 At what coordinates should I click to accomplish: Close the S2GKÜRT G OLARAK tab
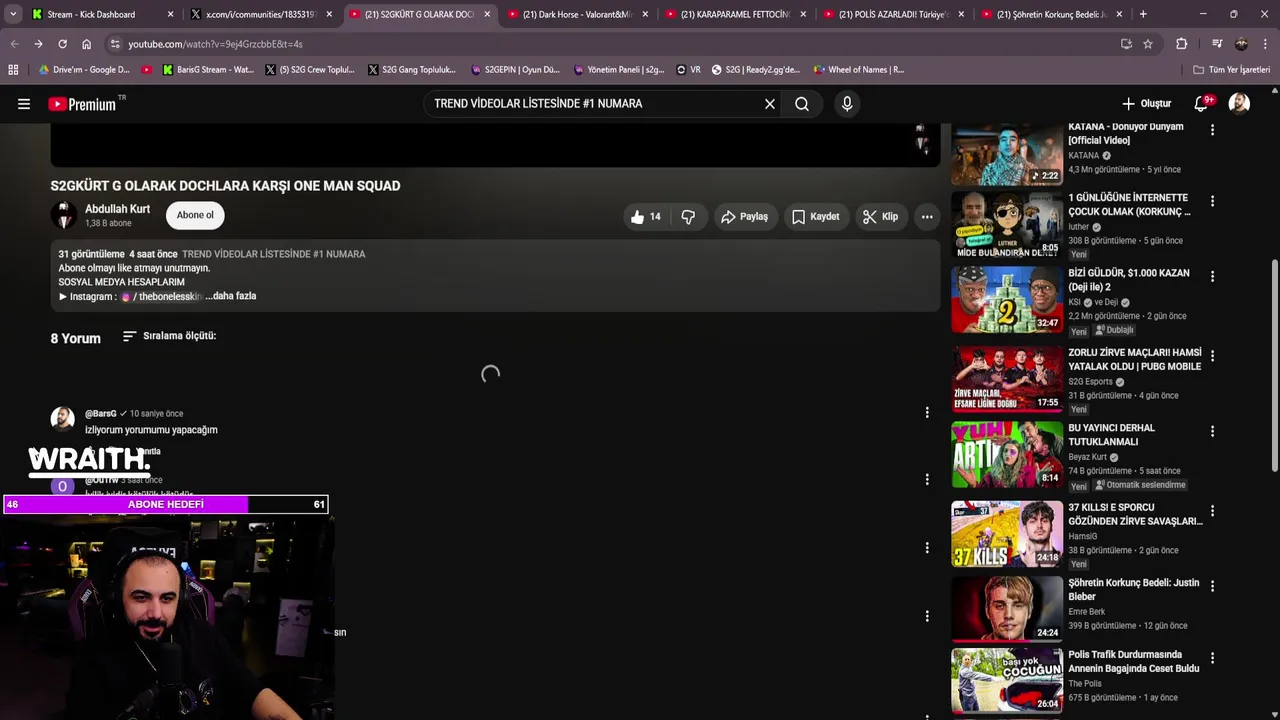pyautogui.click(x=487, y=14)
